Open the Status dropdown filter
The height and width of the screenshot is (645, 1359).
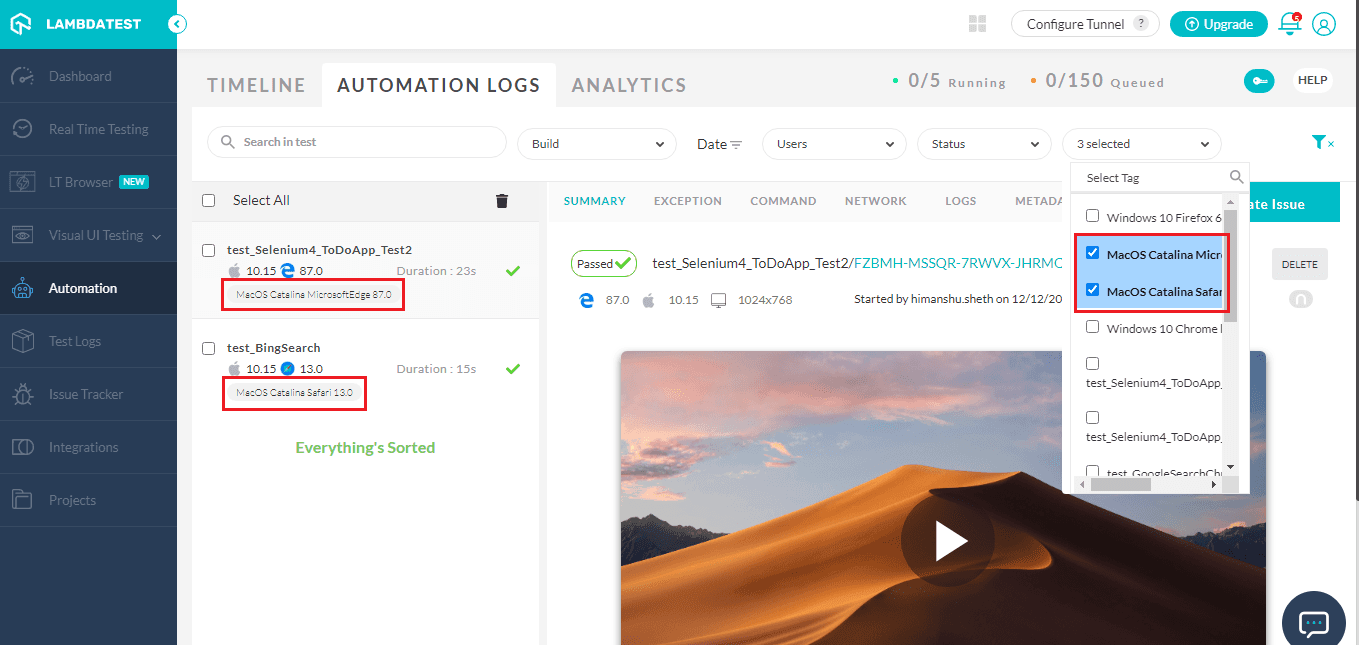983,144
